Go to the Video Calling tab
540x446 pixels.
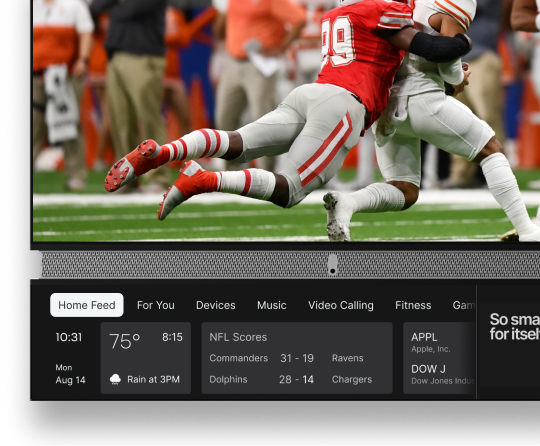click(341, 305)
